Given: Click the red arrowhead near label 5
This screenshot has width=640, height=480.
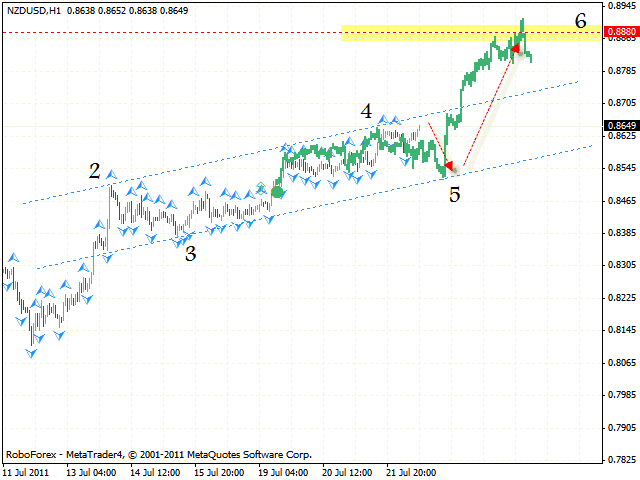Looking at the screenshot, I should (448, 165).
